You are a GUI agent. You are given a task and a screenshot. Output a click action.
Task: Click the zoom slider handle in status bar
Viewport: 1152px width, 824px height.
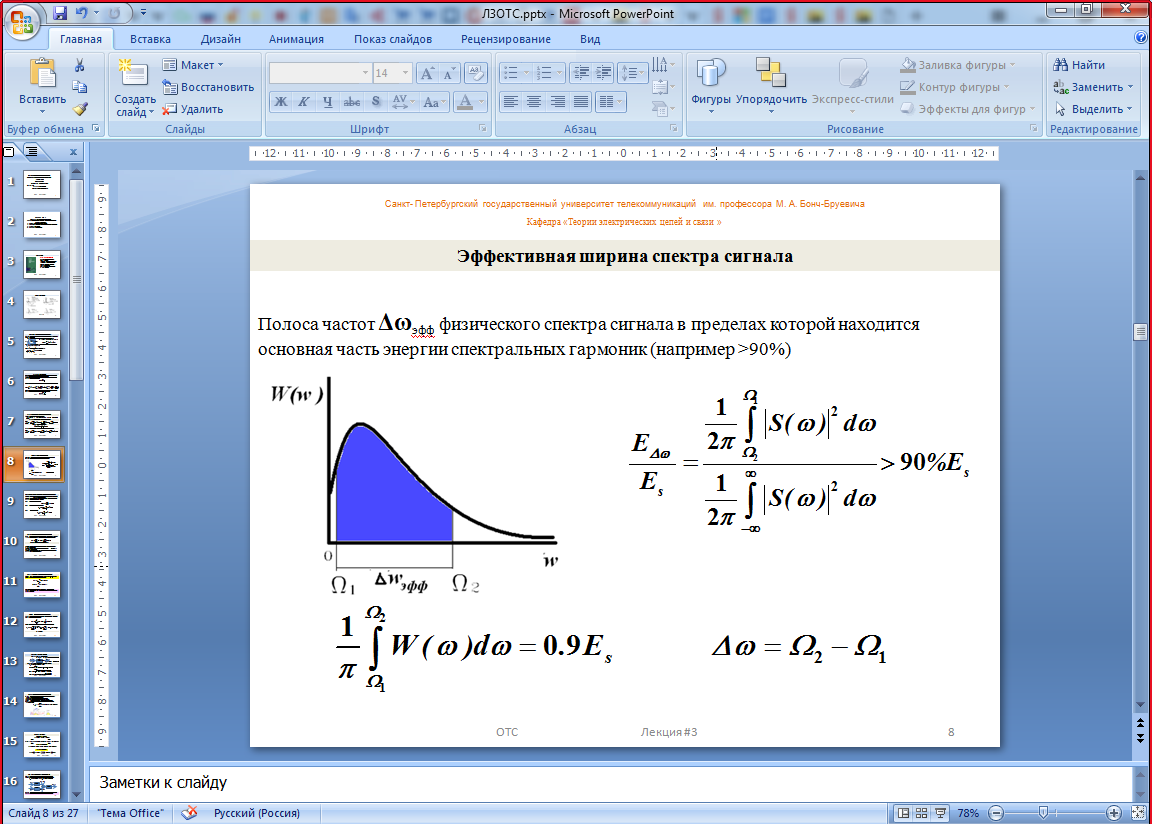pos(1042,813)
